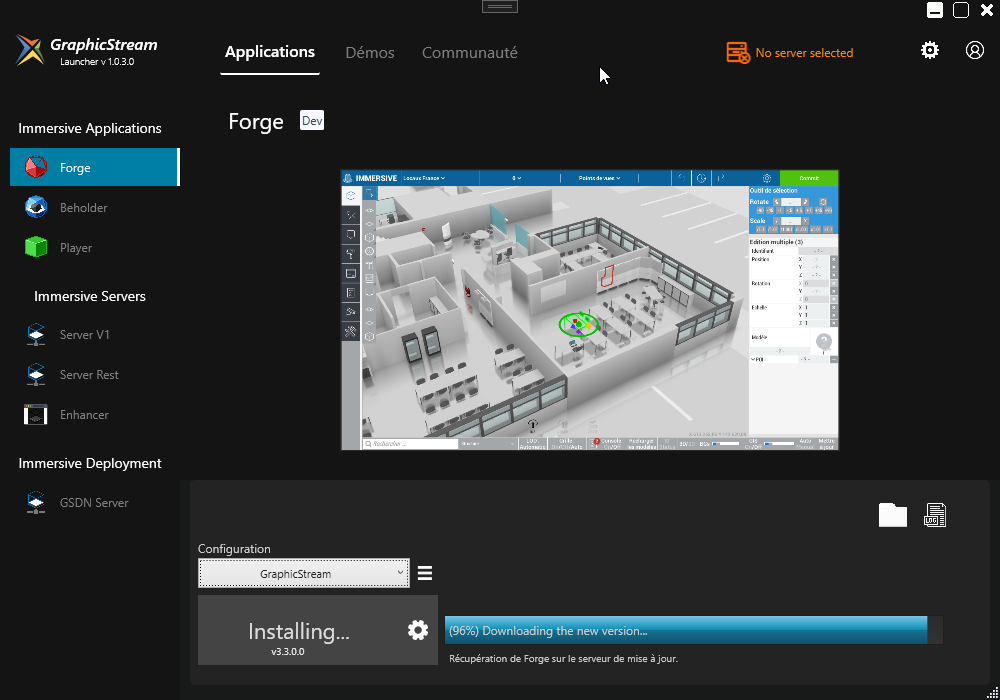The width and height of the screenshot is (1000, 700).
Task: Open the configuration hamburger menu
Action: 425,573
